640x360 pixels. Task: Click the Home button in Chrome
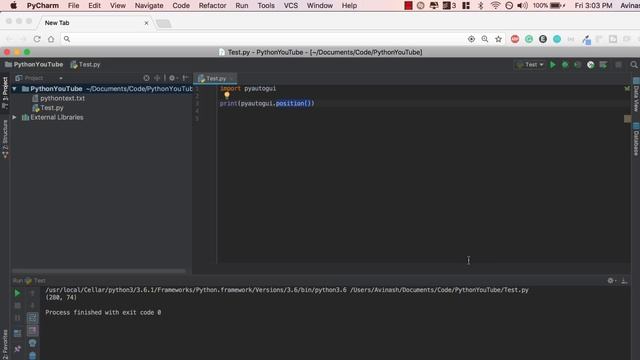pyautogui.click(x=51, y=39)
